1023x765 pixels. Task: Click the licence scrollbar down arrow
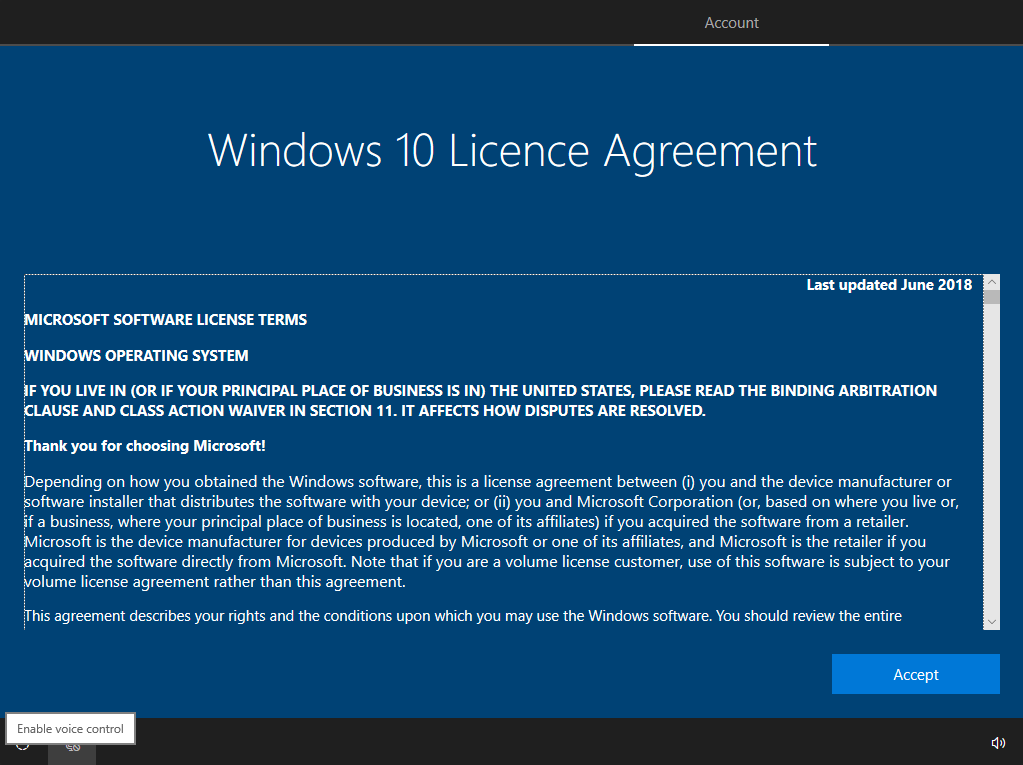992,622
